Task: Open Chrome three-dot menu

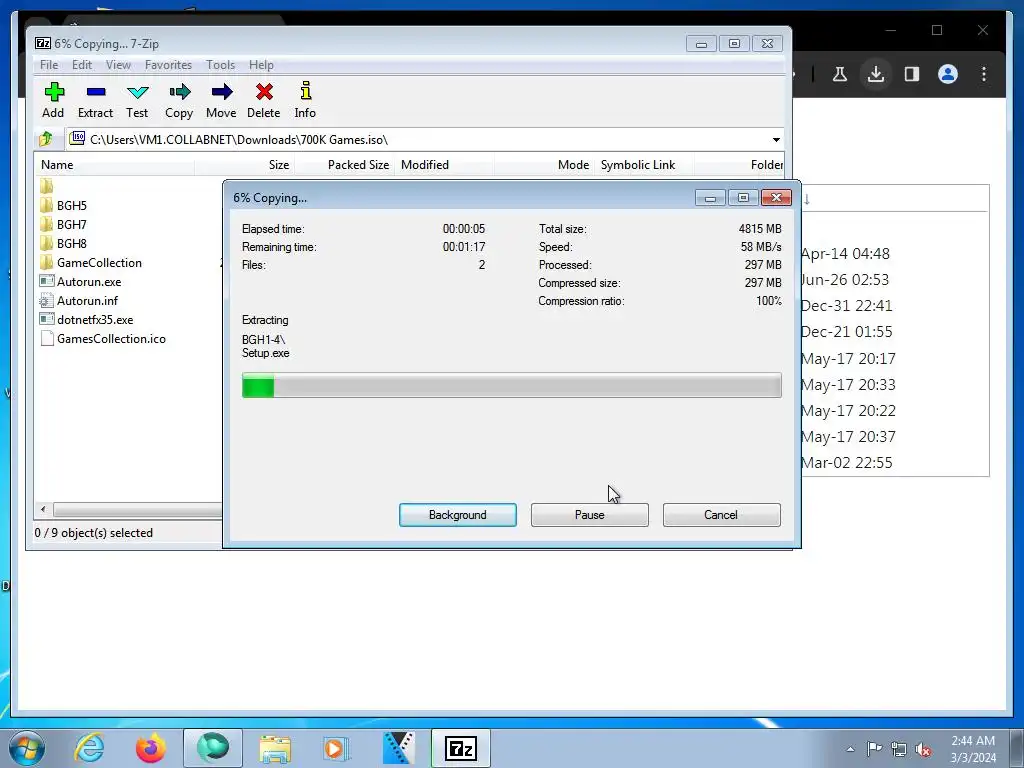Action: point(984,74)
